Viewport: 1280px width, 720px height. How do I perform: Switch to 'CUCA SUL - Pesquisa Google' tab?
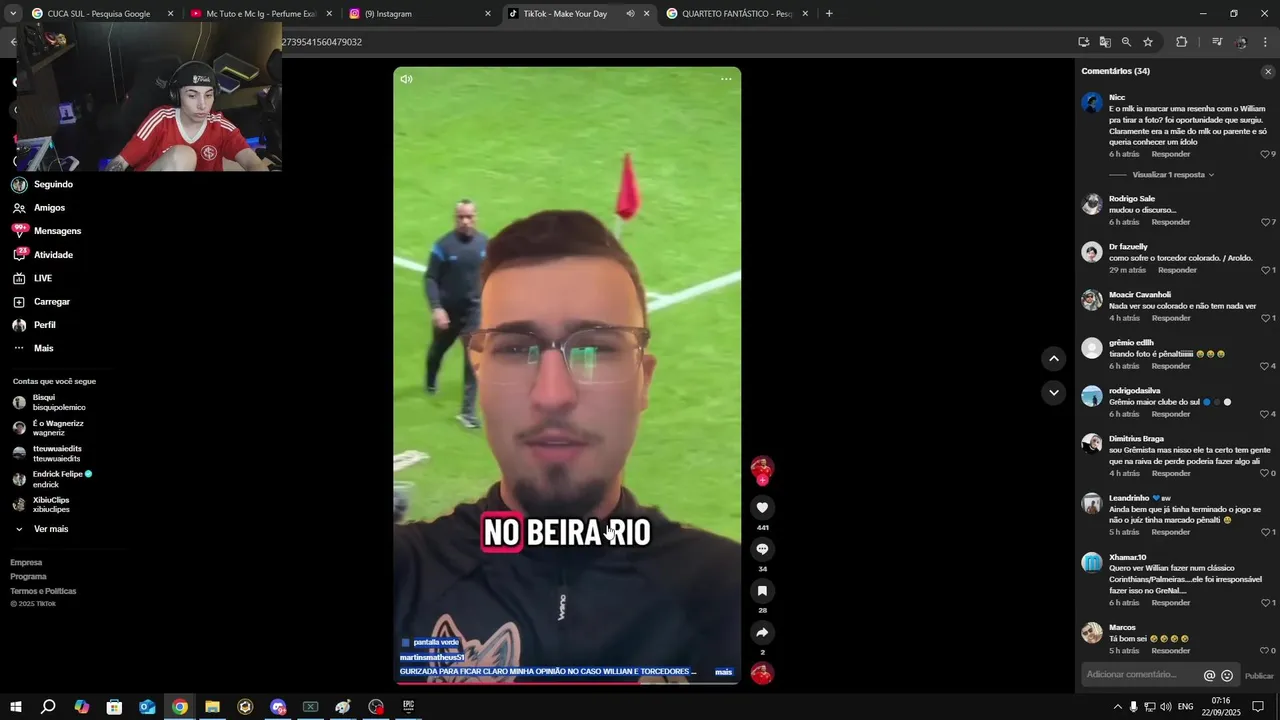pyautogui.click(x=98, y=14)
